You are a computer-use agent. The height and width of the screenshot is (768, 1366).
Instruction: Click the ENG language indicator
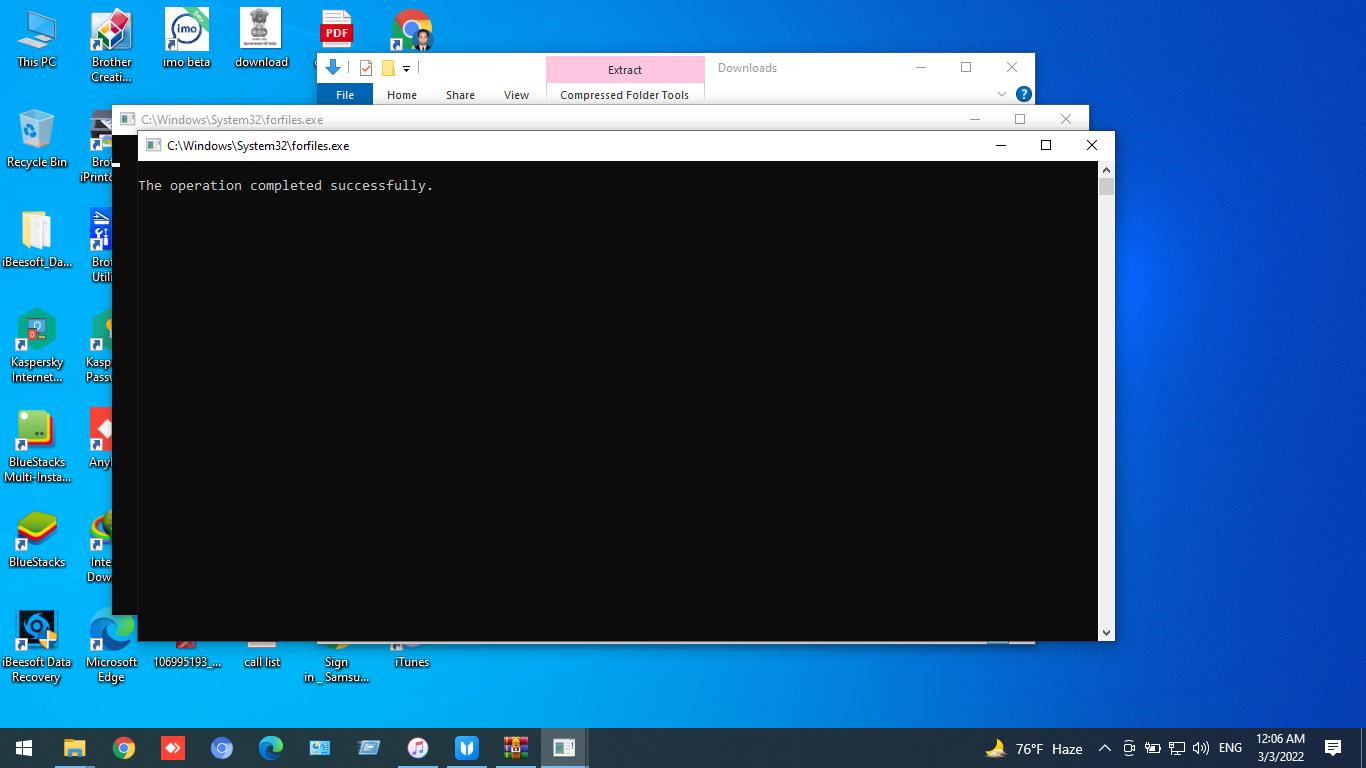1230,748
